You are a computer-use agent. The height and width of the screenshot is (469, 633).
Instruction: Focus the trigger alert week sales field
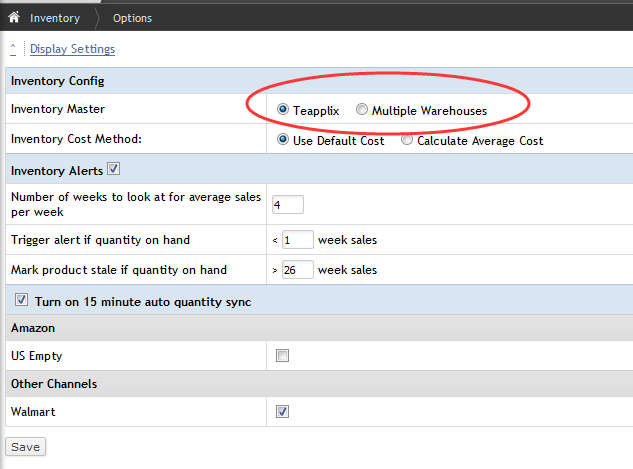(298, 240)
